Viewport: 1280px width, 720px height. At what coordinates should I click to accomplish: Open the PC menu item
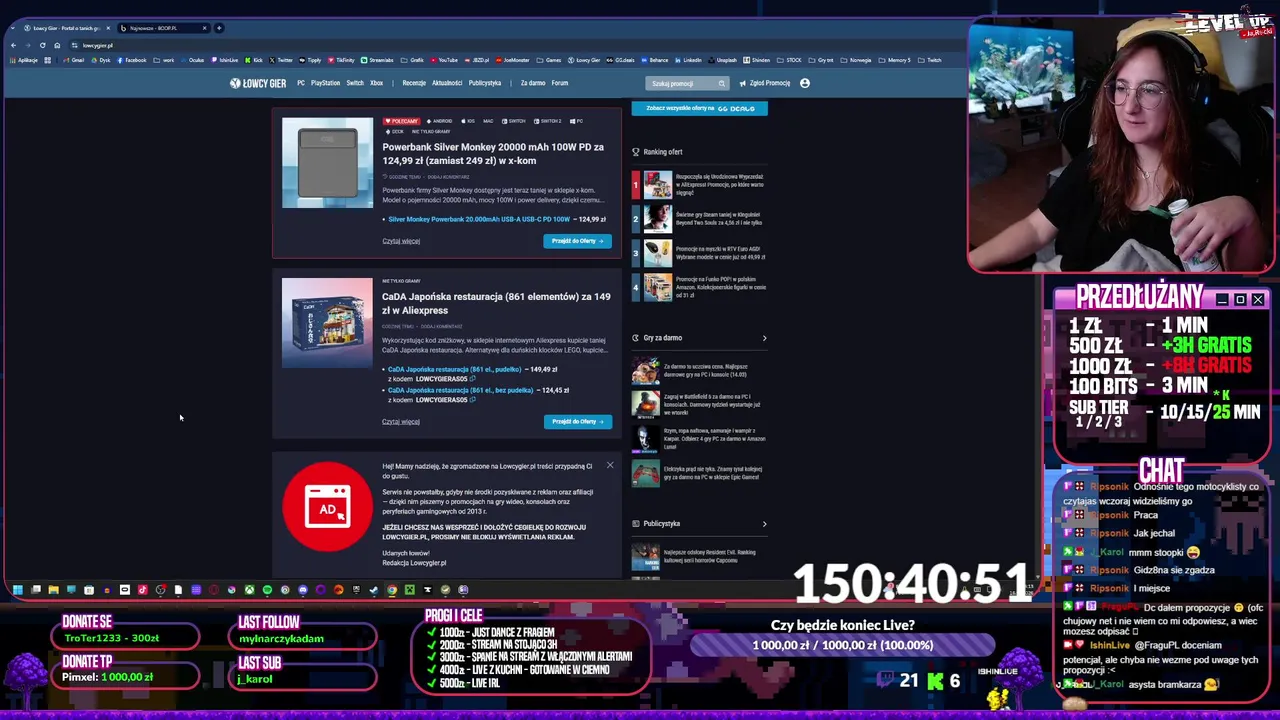pyautogui.click(x=301, y=83)
